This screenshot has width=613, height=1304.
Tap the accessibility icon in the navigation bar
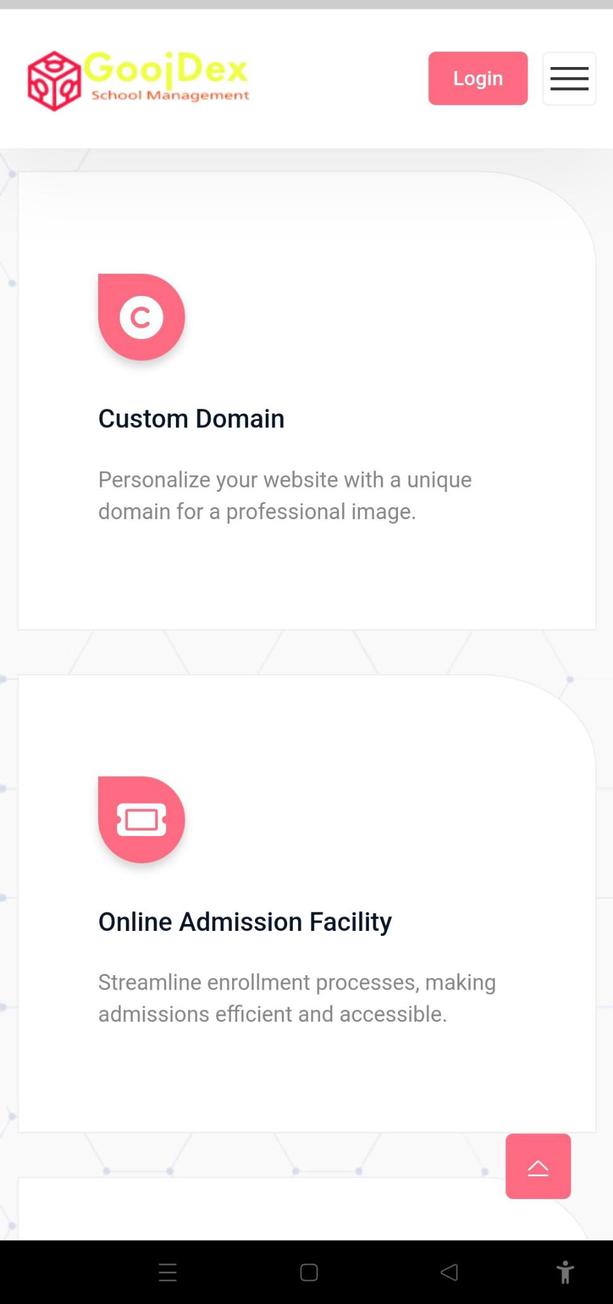point(565,1272)
